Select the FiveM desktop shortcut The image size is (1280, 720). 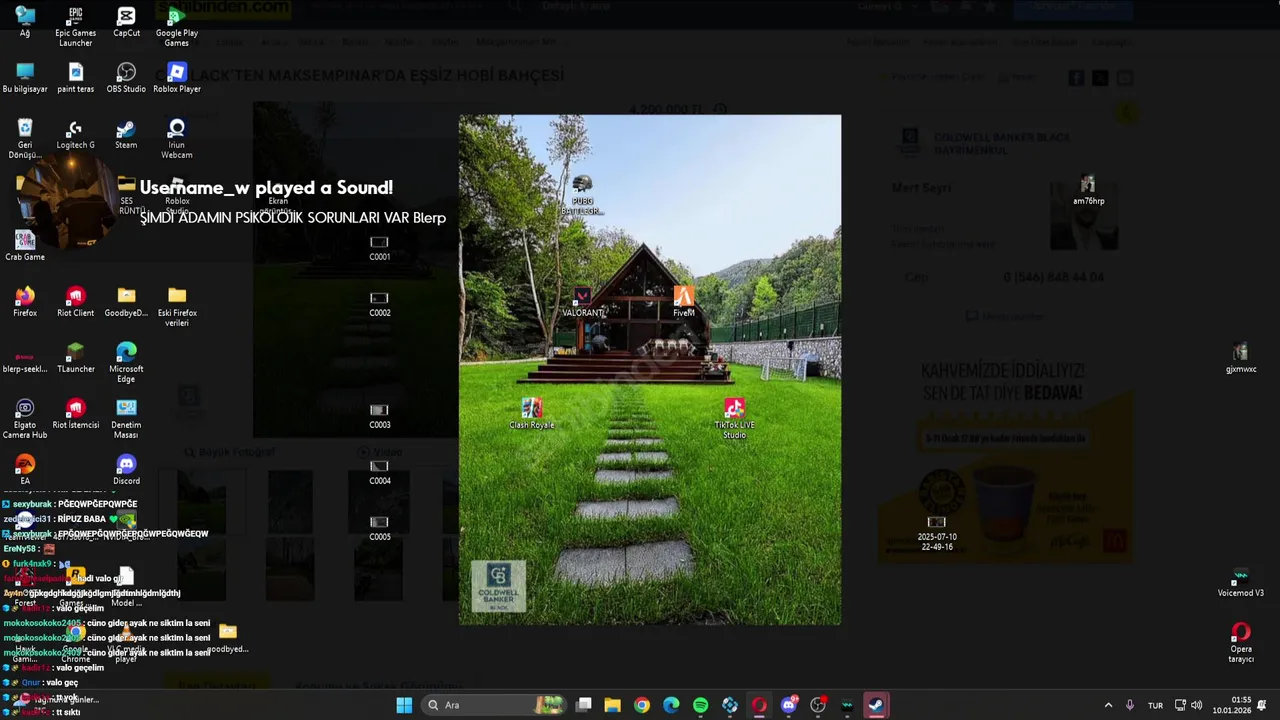[684, 302]
